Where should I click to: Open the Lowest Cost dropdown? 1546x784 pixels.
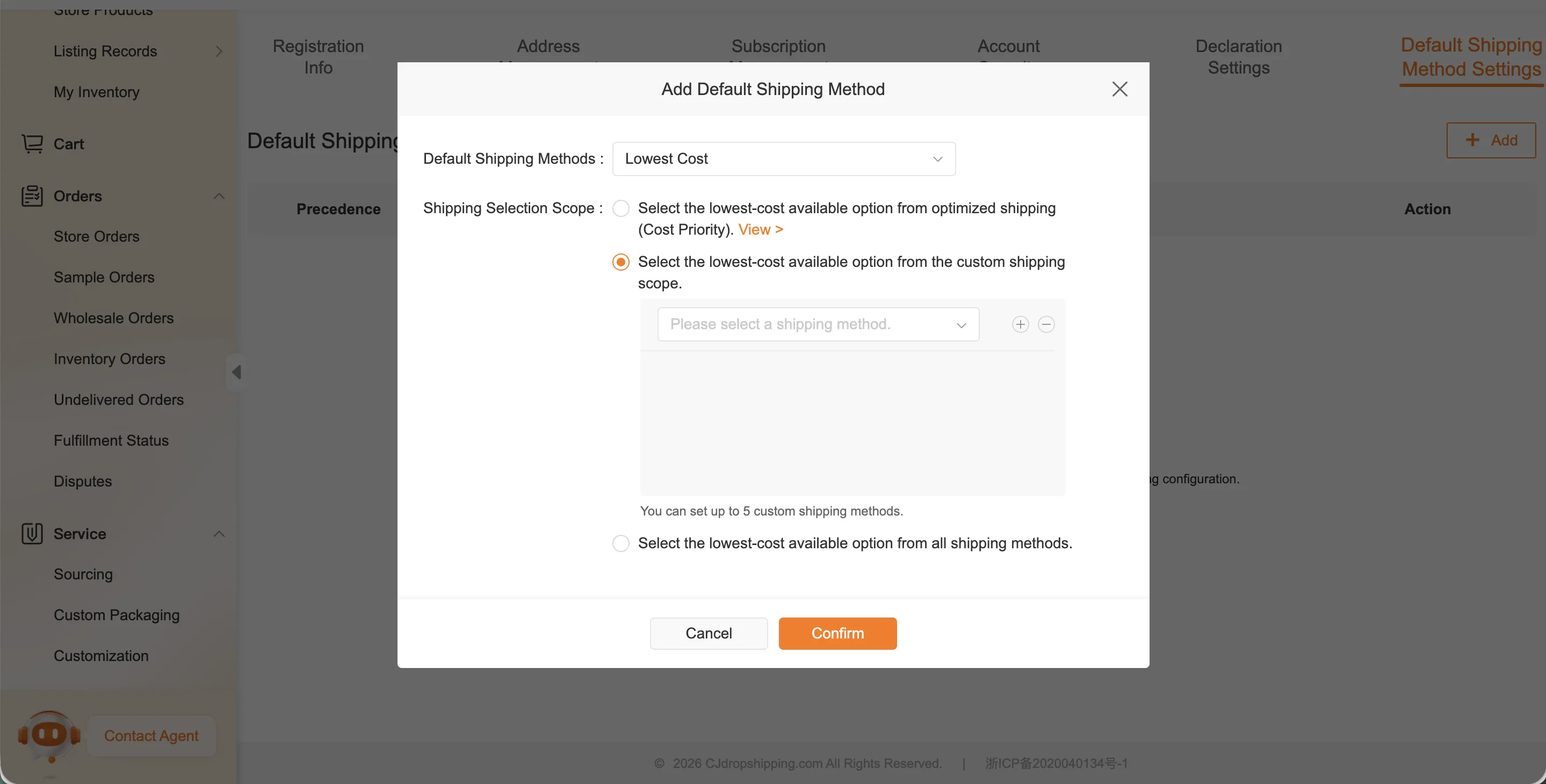pyautogui.click(x=783, y=159)
